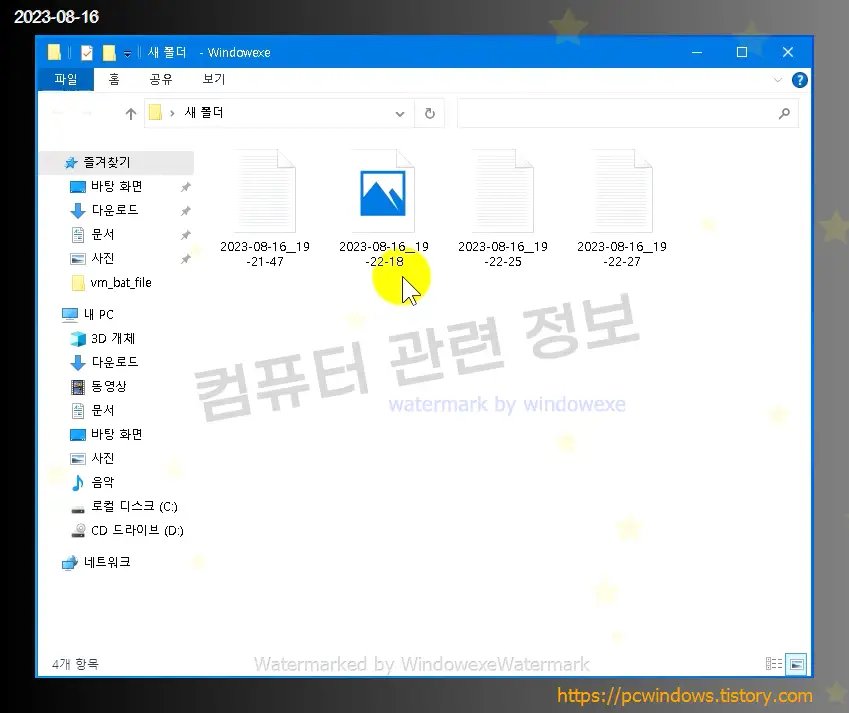The height and width of the screenshot is (713, 849).
Task: Open 바탕 화면 under 내 PC
Action: [x=116, y=434]
